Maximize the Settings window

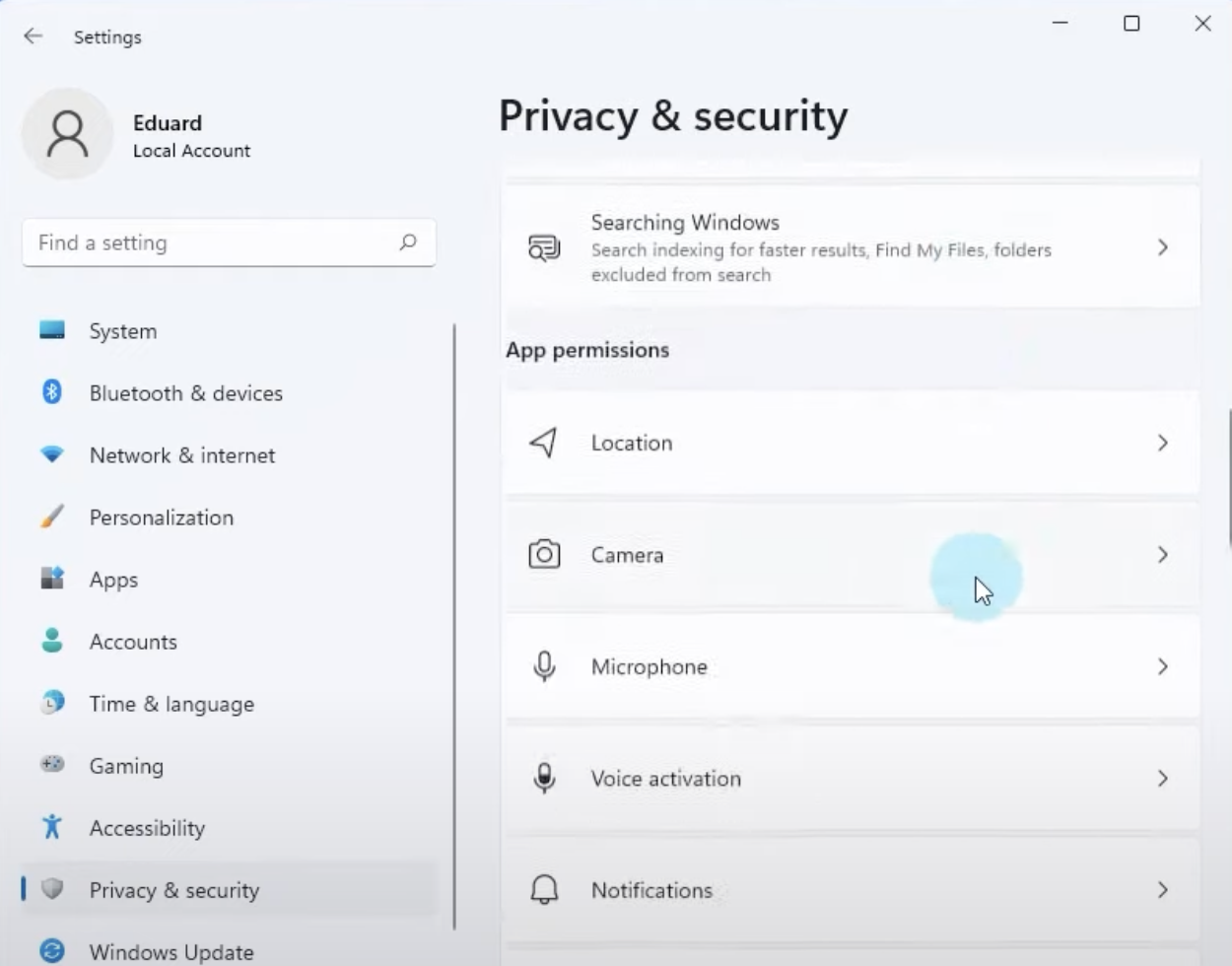pos(1131,23)
